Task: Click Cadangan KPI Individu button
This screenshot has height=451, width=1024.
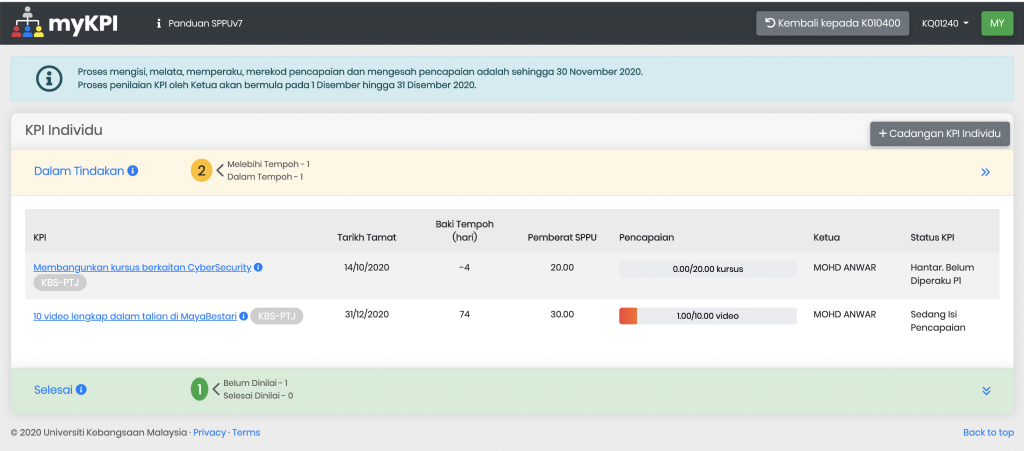Action: pos(940,134)
